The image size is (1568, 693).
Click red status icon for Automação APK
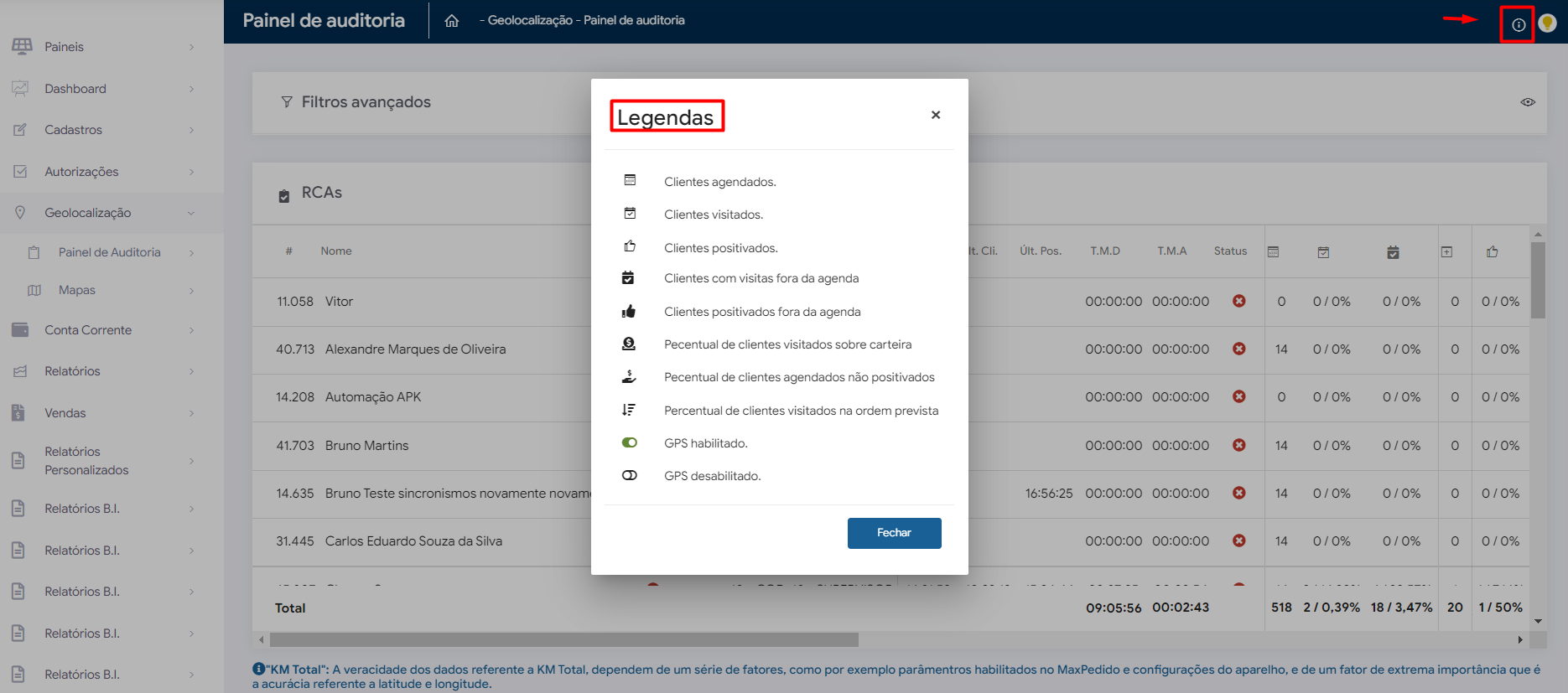pos(1238,396)
